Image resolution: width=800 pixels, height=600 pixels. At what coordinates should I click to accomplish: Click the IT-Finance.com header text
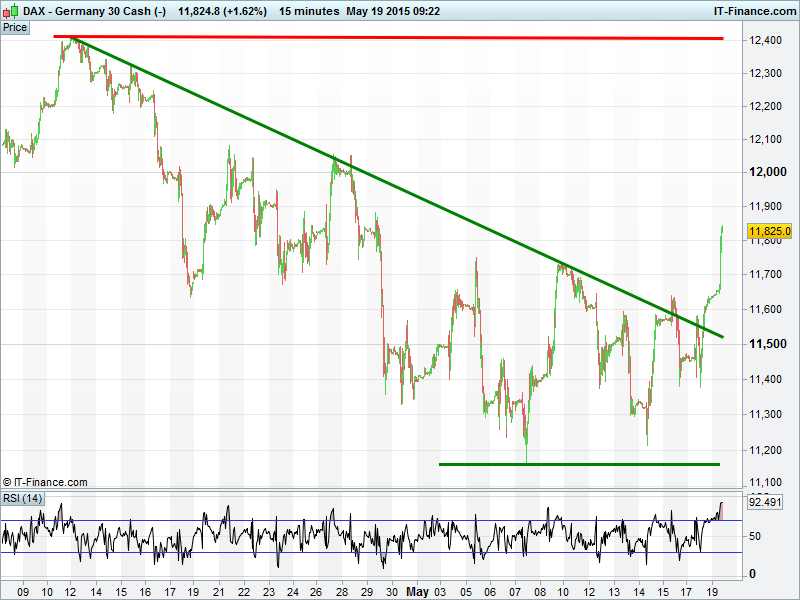coord(754,11)
